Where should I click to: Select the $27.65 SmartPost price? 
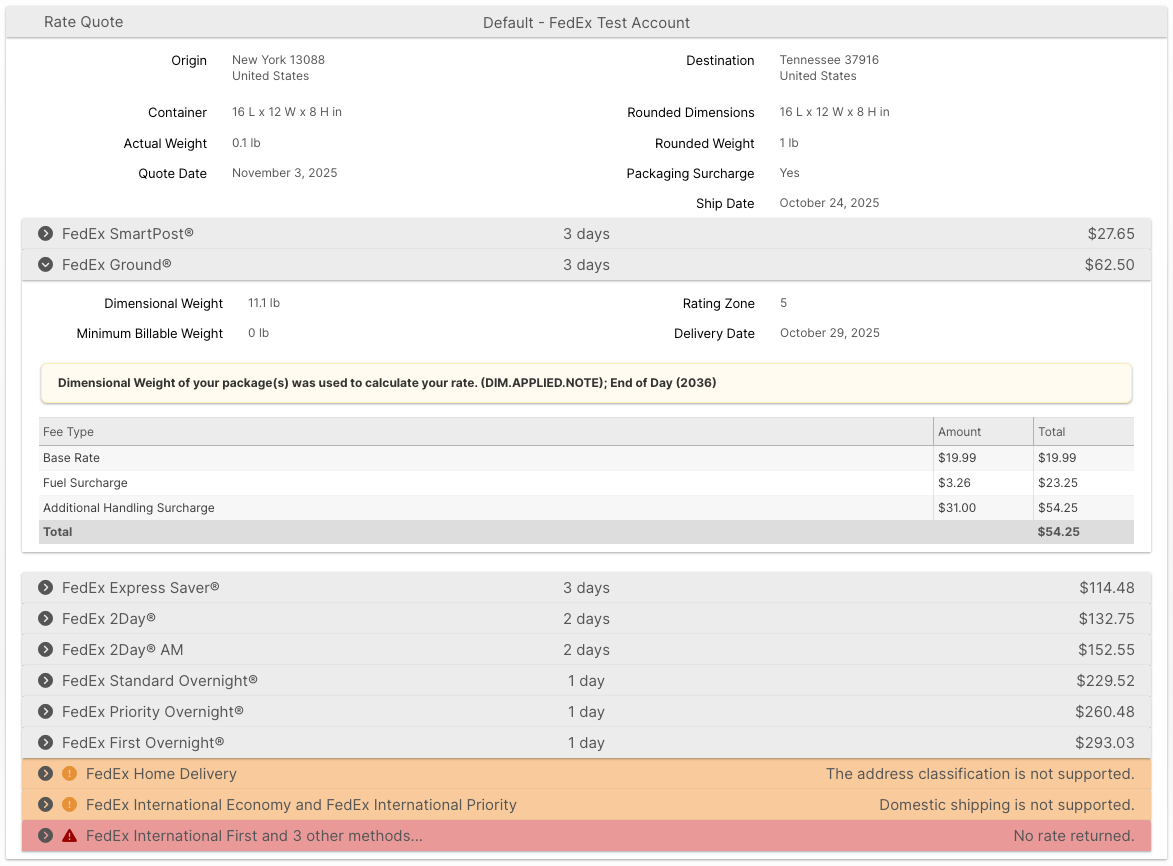tap(1110, 234)
